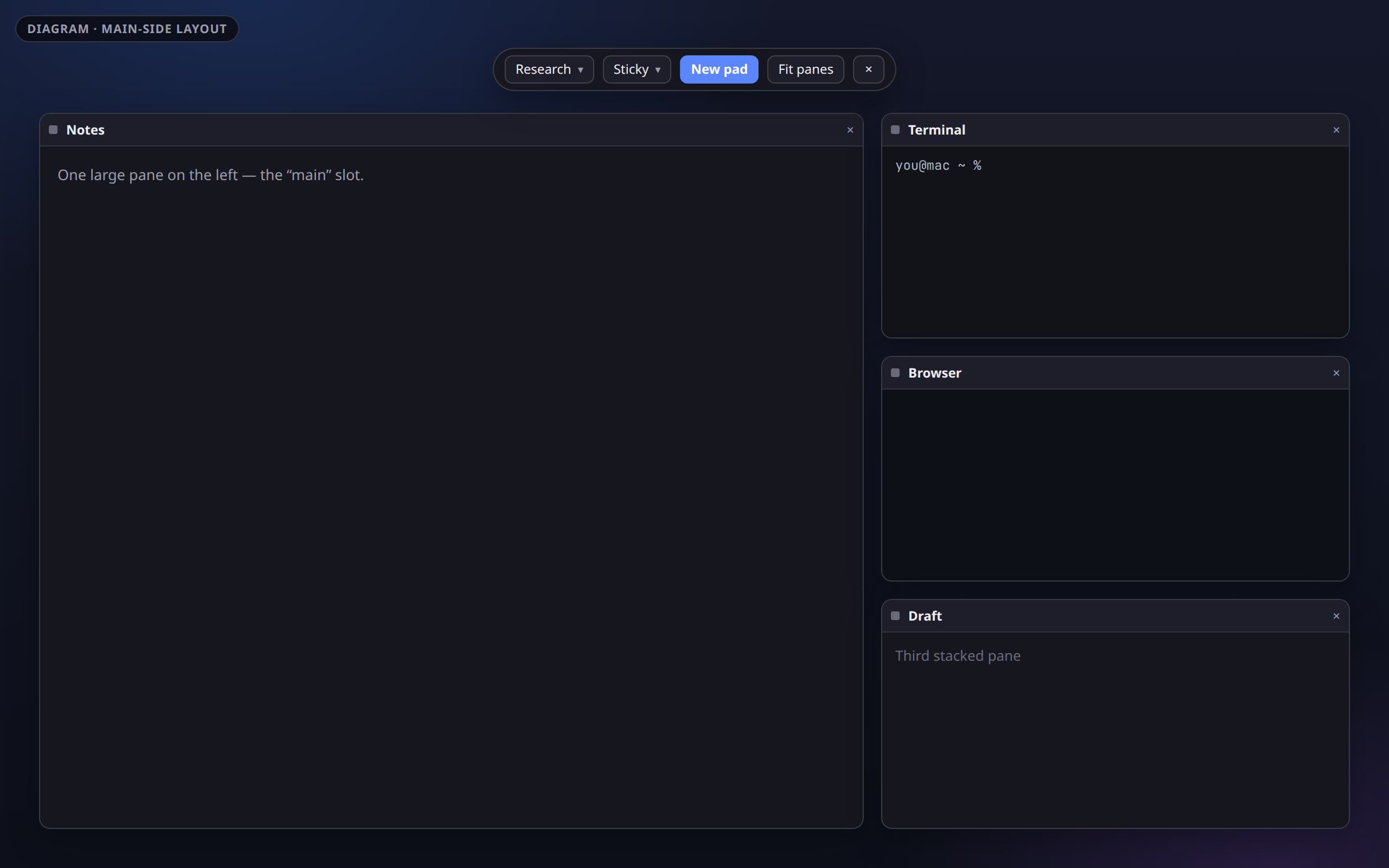The height and width of the screenshot is (868, 1389).
Task: Select the Terminal pane title
Action: coord(936,130)
